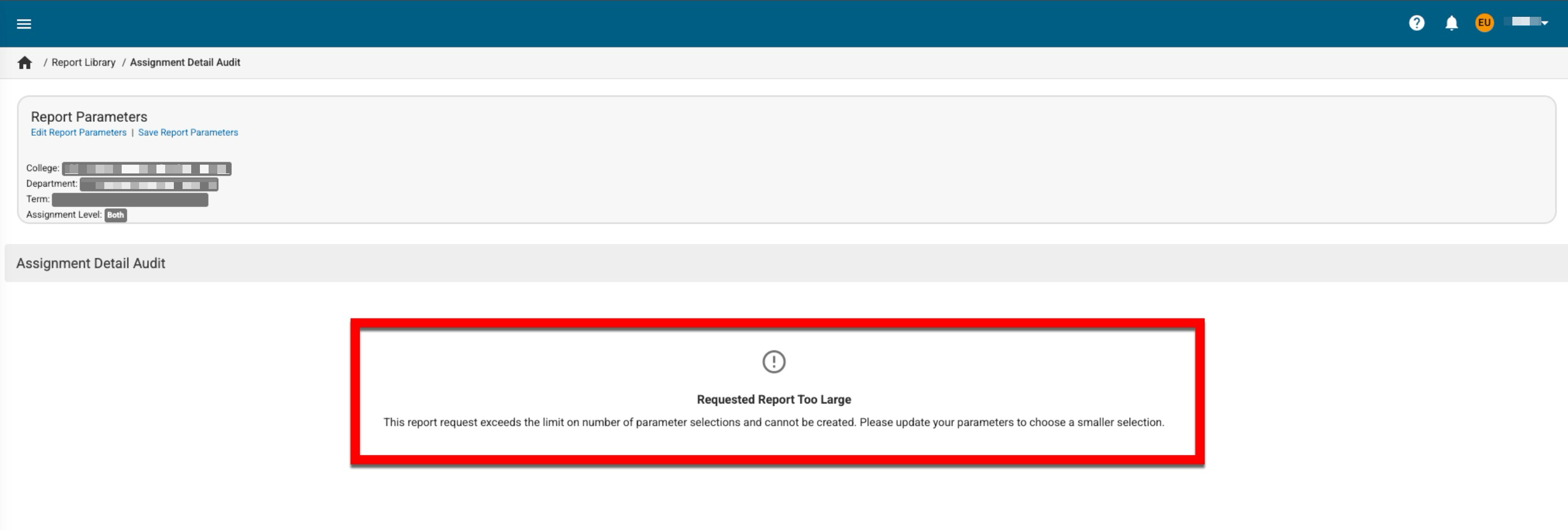Select the Term parameter value tag

coord(130,200)
